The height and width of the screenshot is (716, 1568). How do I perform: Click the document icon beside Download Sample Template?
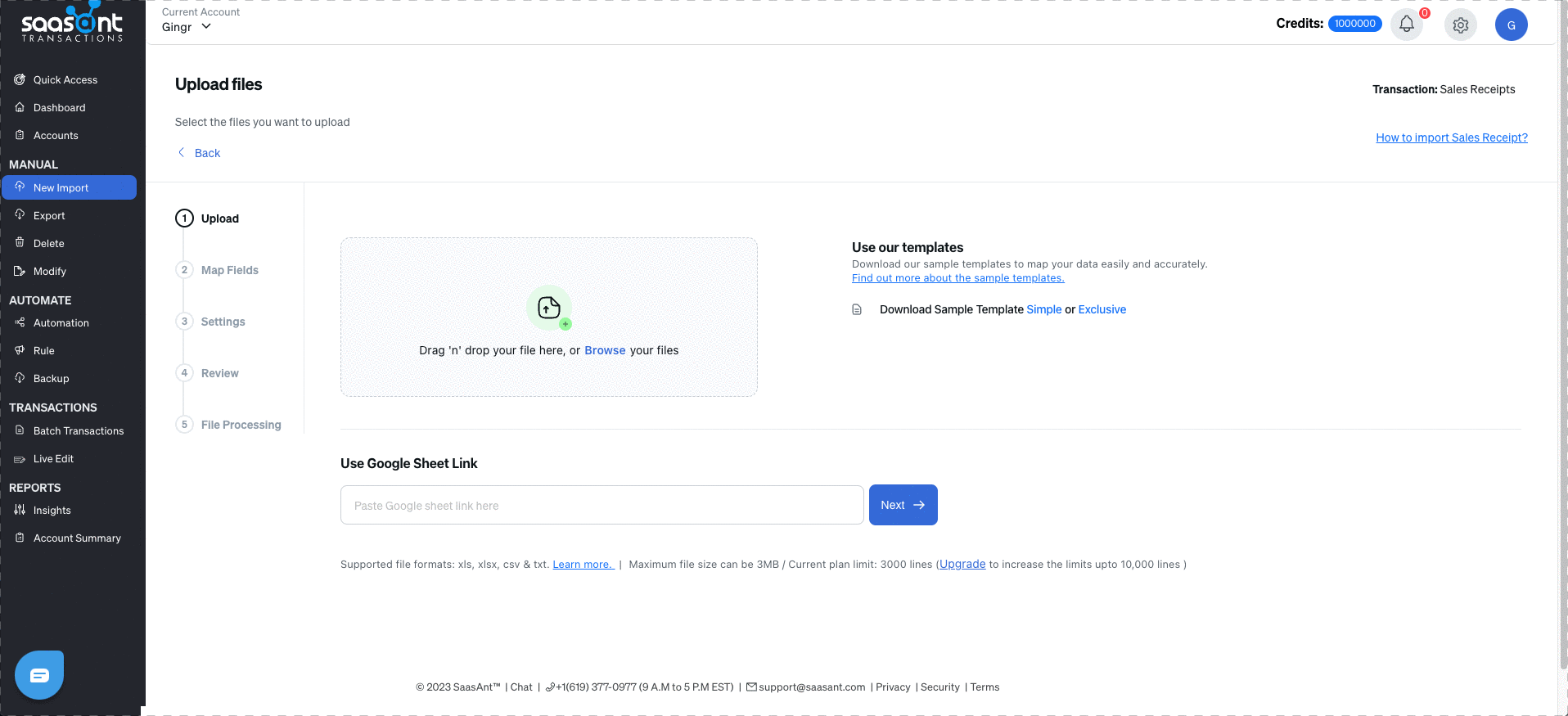point(857,309)
